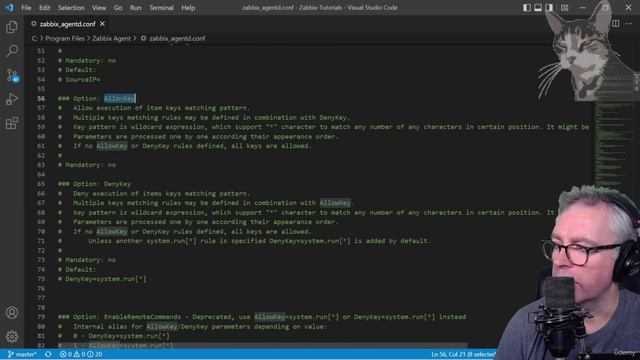Click 'Unless another system.run[*] rule' comment line

(244, 241)
